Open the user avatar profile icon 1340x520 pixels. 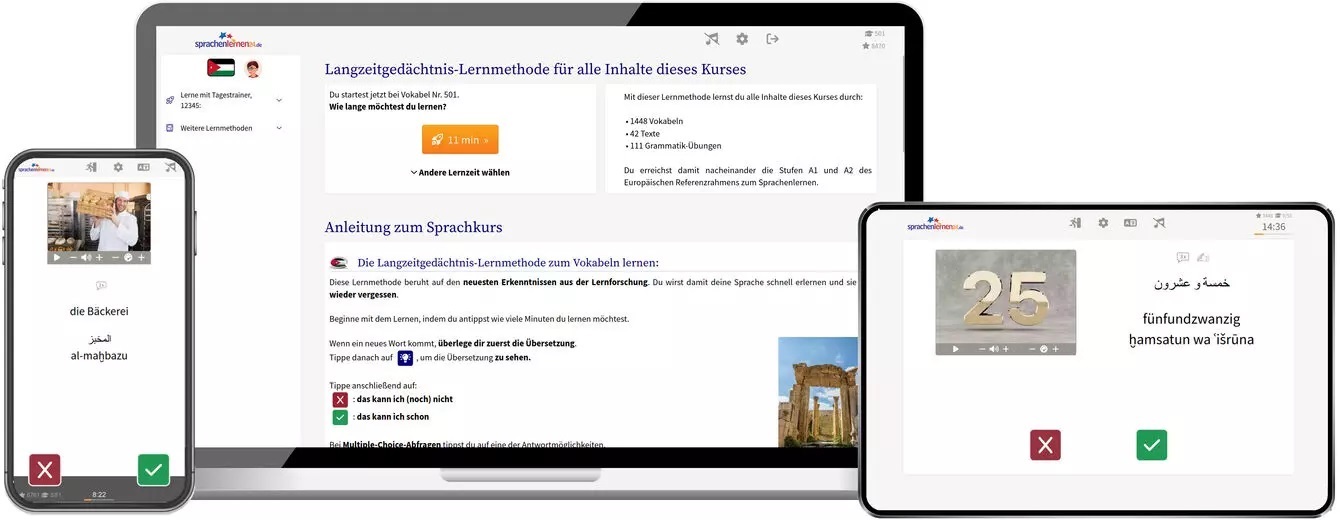coord(253,68)
